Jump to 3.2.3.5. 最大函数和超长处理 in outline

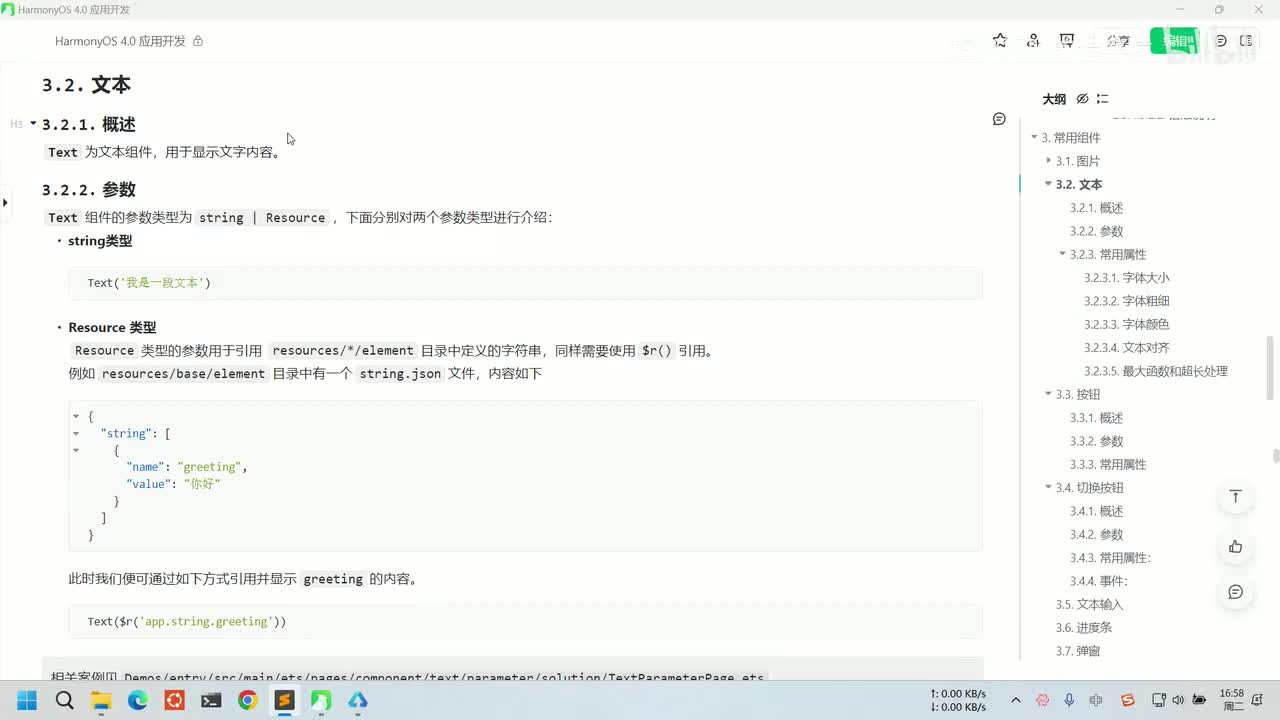tap(1156, 371)
